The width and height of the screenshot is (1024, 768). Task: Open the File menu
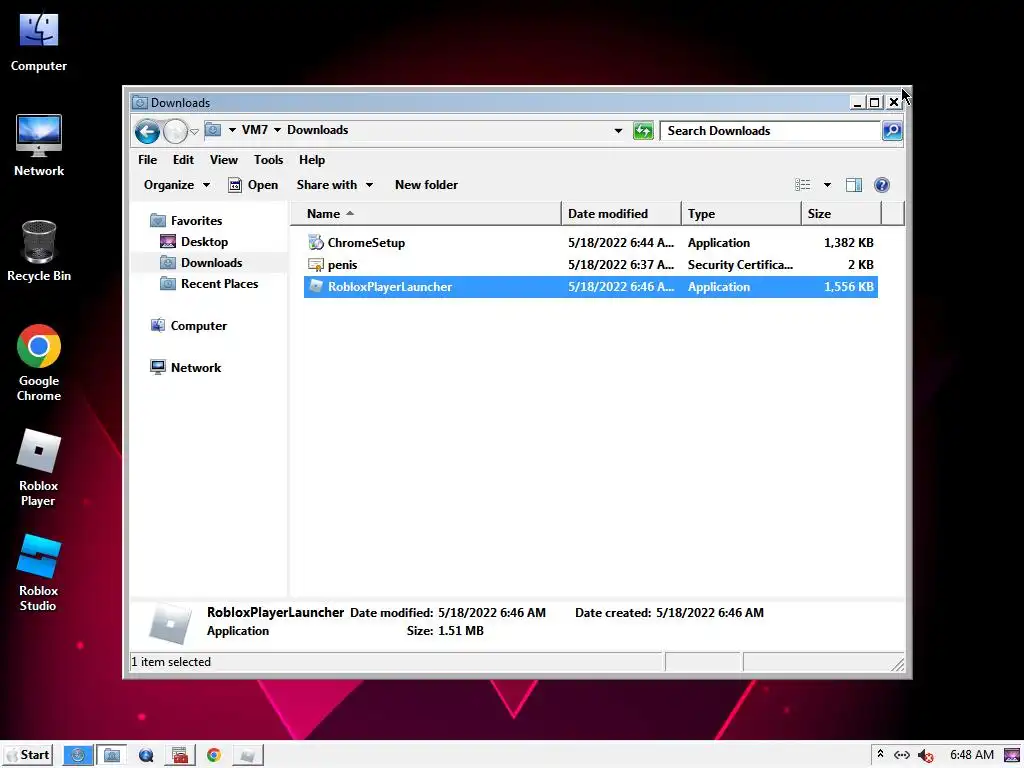tap(148, 160)
